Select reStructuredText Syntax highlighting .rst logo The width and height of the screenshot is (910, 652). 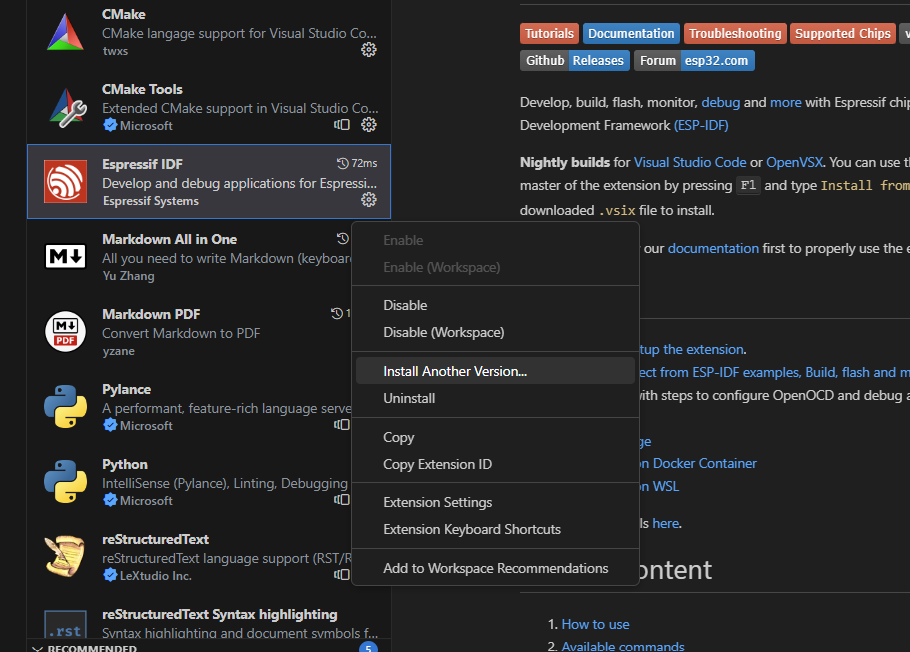point(66,624)
